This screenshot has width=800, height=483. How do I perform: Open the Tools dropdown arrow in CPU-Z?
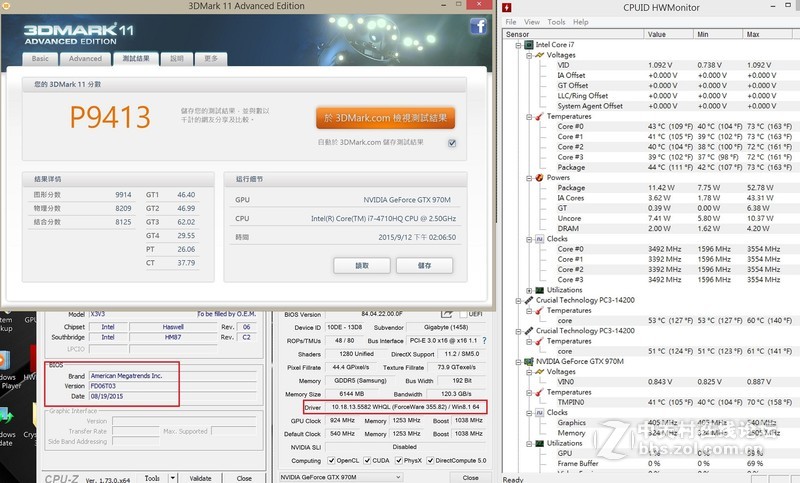pos(172,478)
